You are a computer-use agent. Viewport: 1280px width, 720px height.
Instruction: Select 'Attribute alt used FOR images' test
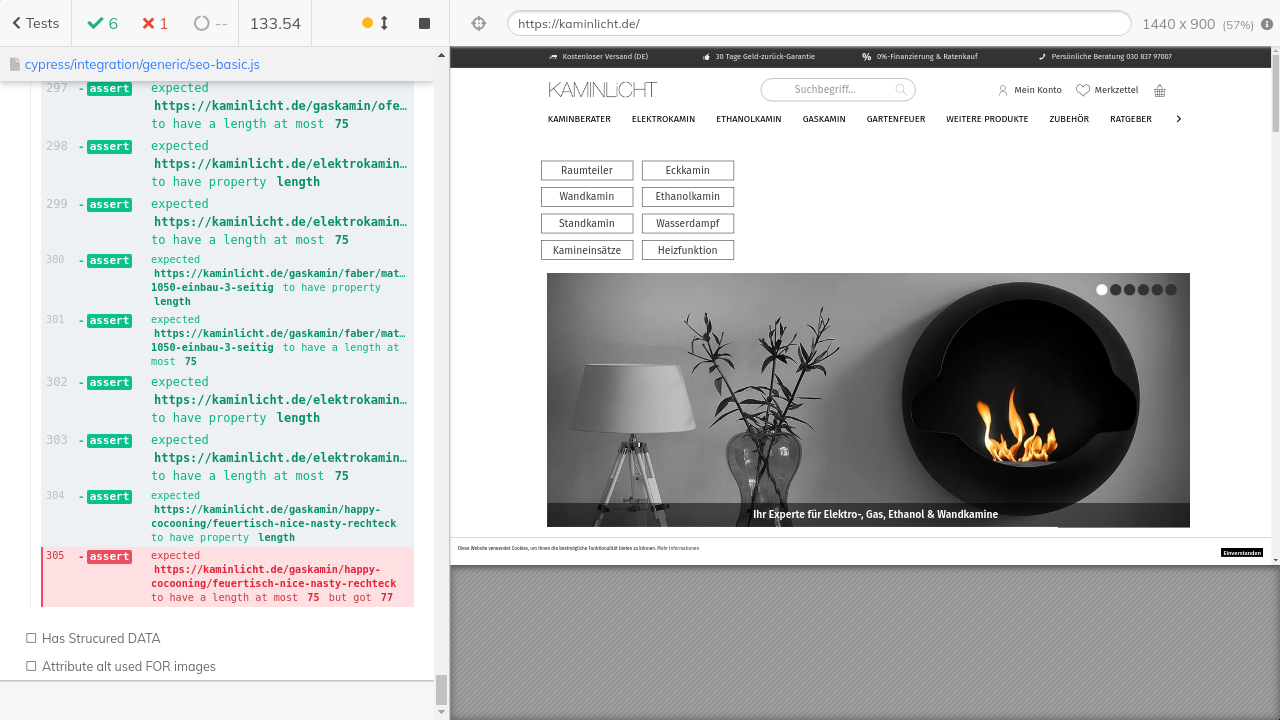[x=128, y=666]
